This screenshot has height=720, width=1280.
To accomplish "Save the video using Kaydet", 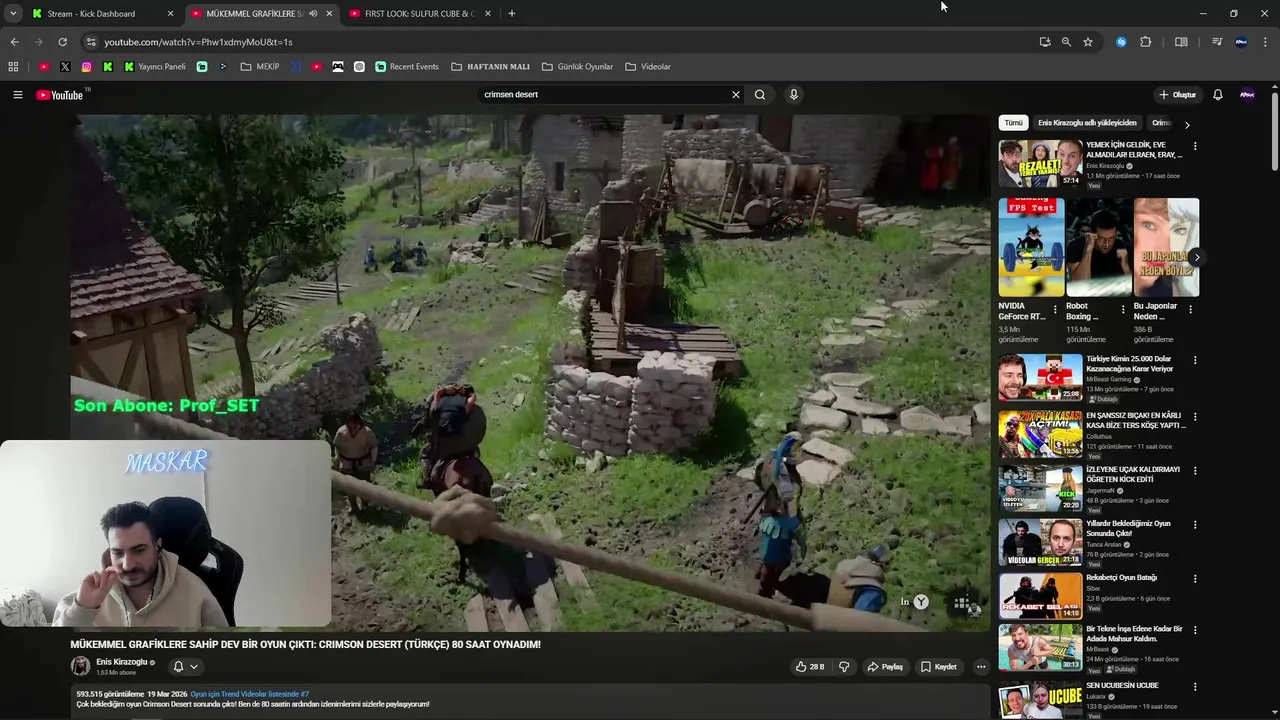I will point(939,667).
